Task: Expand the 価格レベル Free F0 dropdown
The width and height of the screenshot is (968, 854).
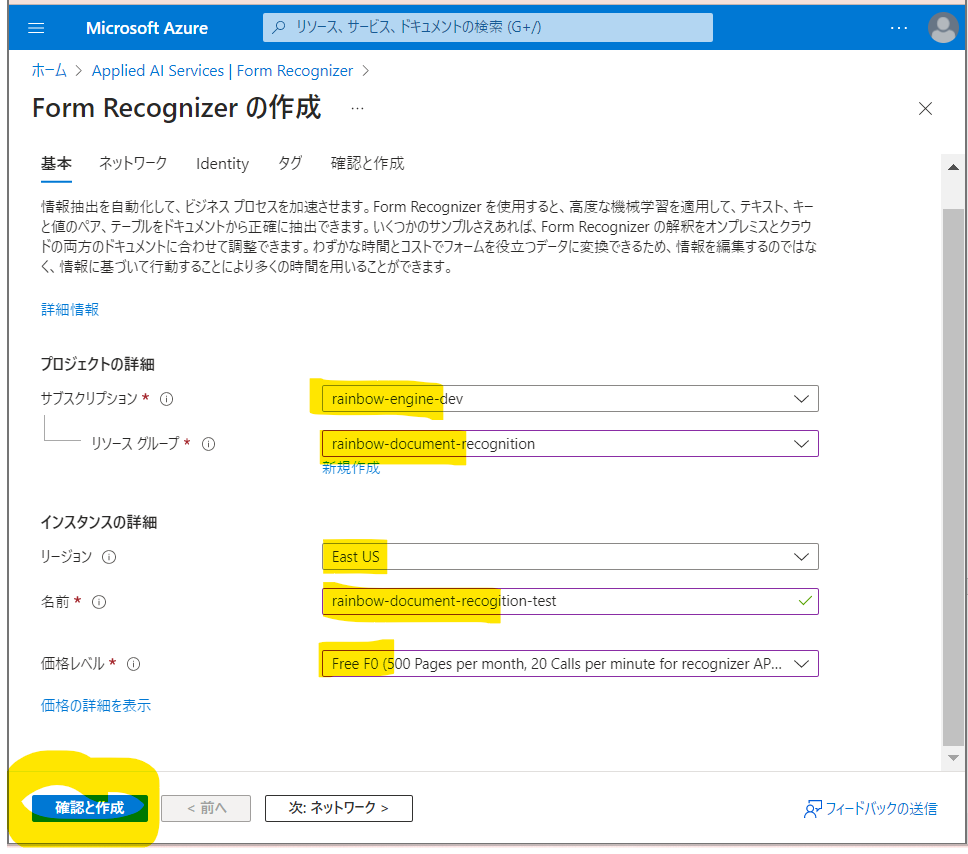Action: (x=570, y=664)
